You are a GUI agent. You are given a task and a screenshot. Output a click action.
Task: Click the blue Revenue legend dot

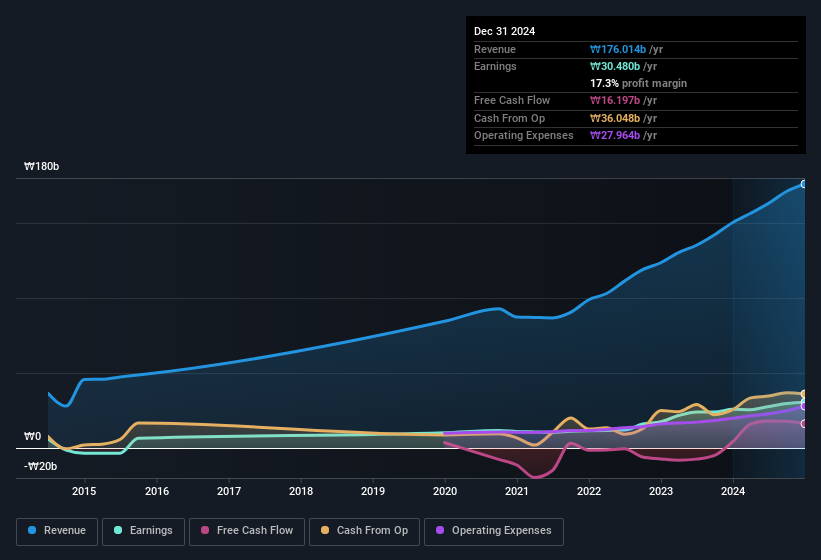33,530
